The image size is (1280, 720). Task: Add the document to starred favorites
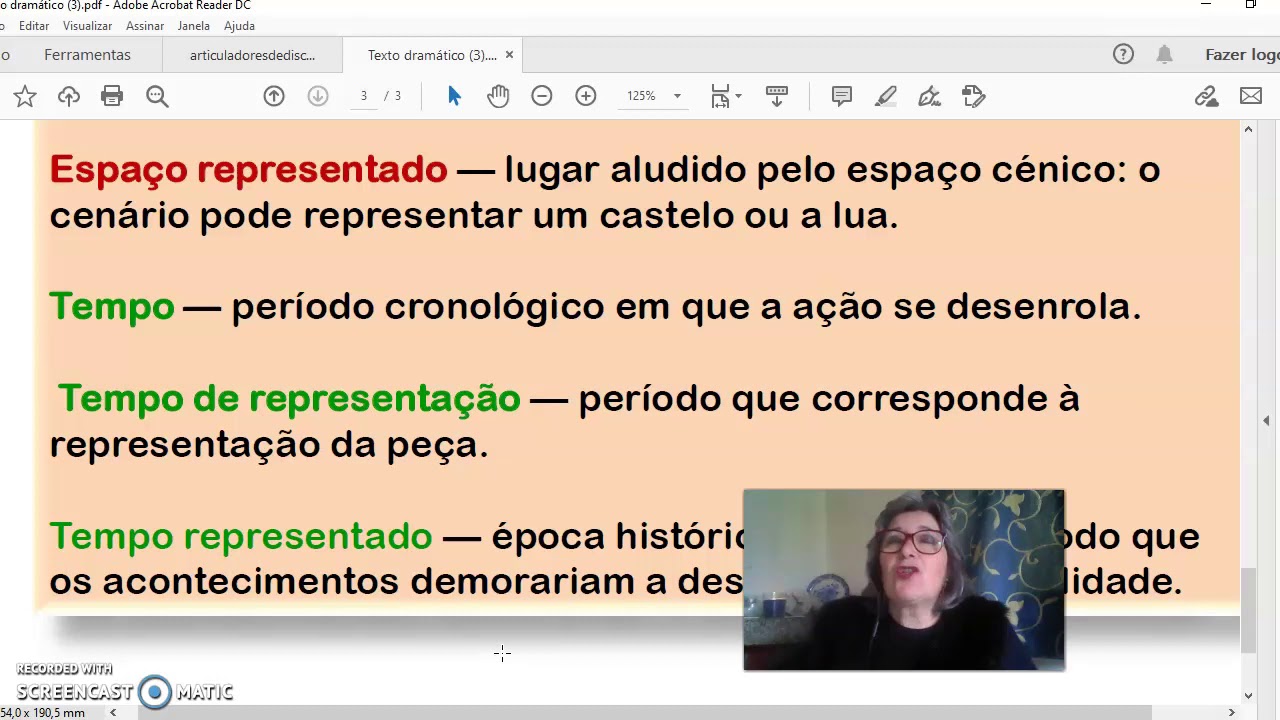[x=25, y=96]
